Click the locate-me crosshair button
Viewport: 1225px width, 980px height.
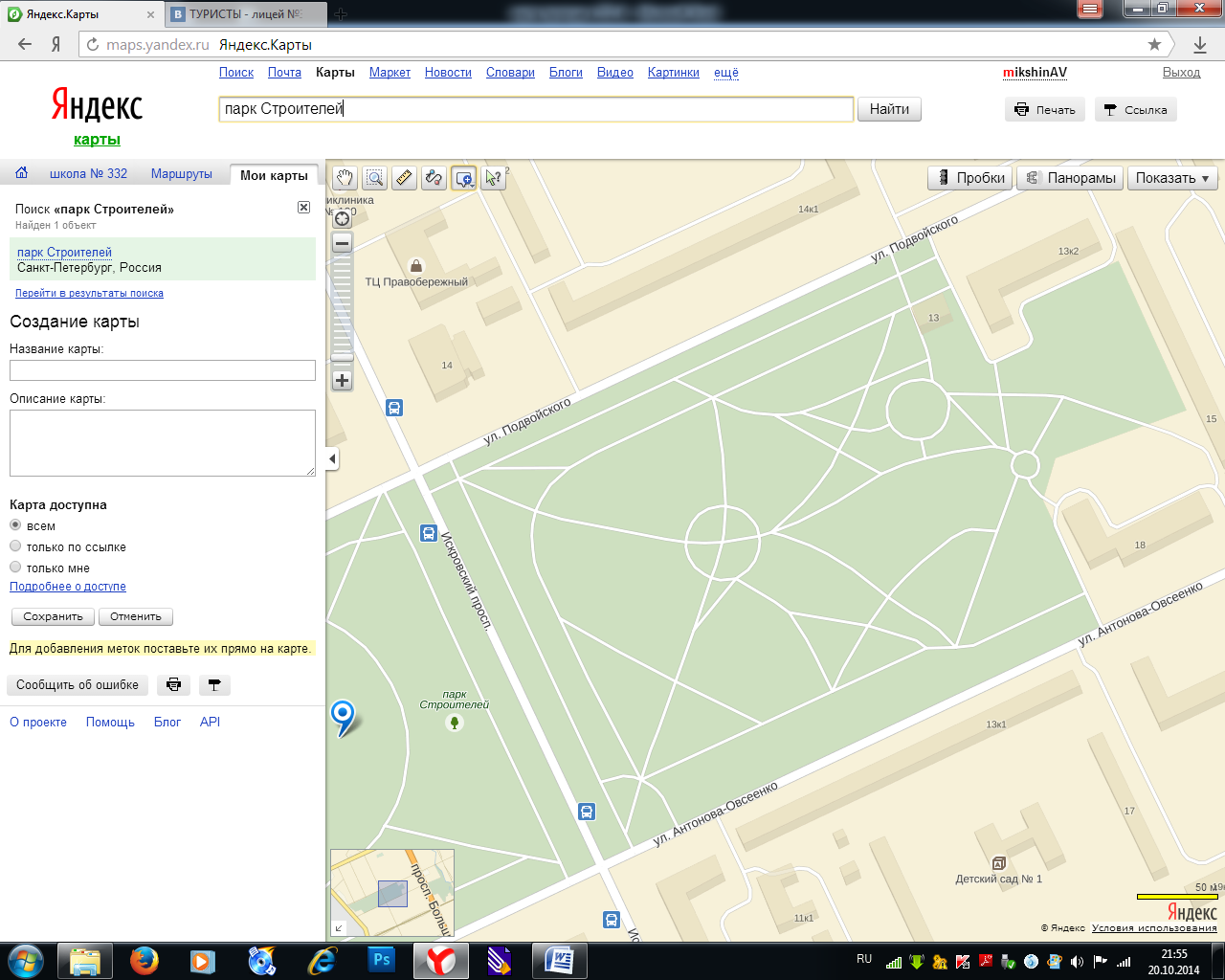point(342,218)
